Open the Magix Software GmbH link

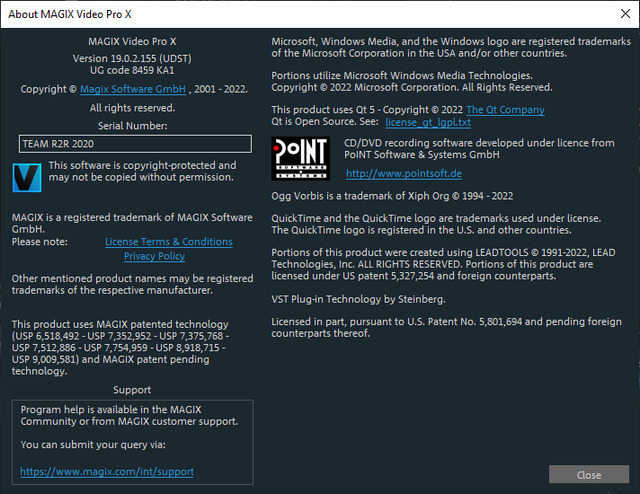[x=133, y=89]
